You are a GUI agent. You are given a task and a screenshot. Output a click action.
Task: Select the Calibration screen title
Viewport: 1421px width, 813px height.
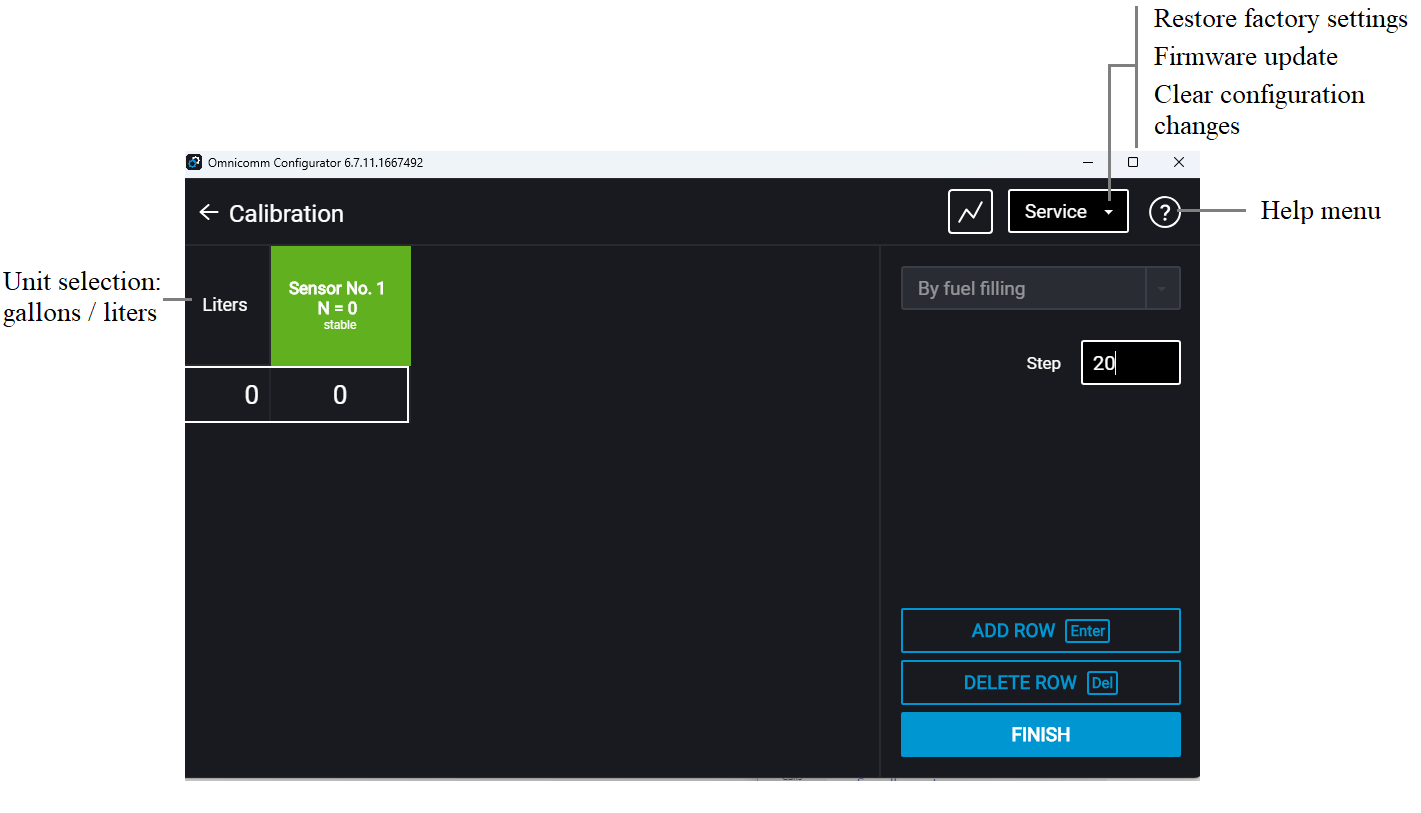286,213
